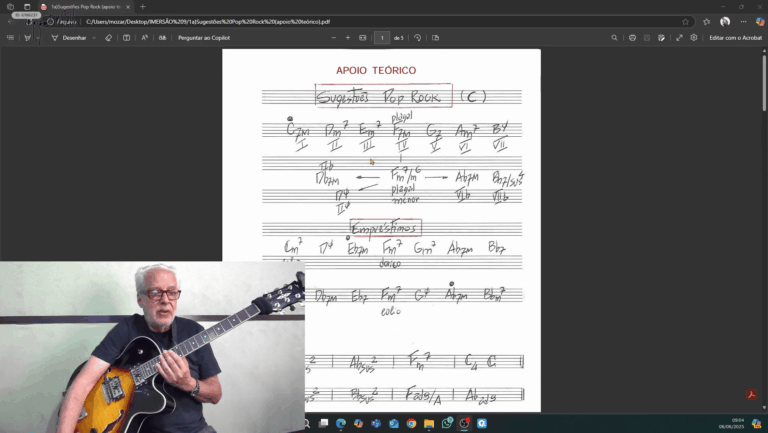Open the table of contents sidebar
768x433 pixels.
11,38
